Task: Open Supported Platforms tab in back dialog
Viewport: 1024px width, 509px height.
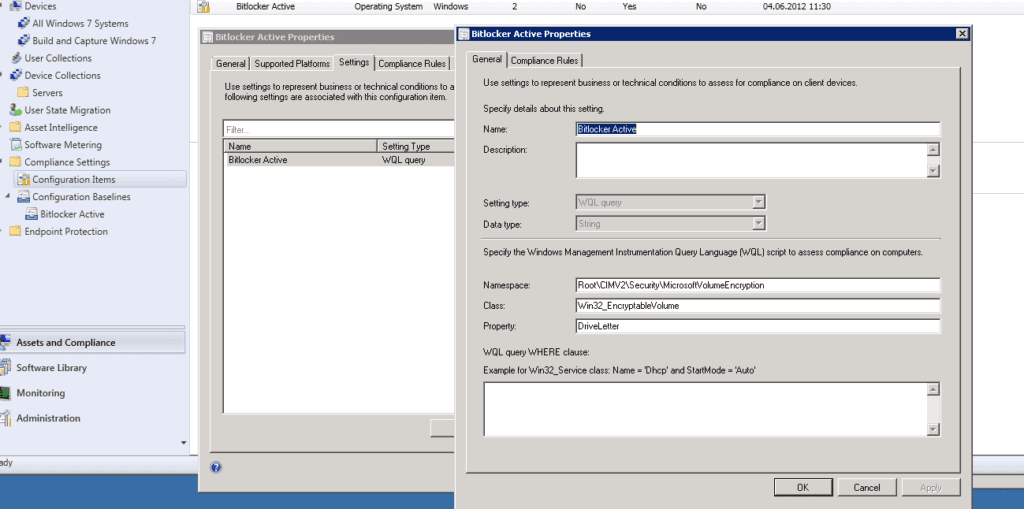Action: click(x=292, y=63)
